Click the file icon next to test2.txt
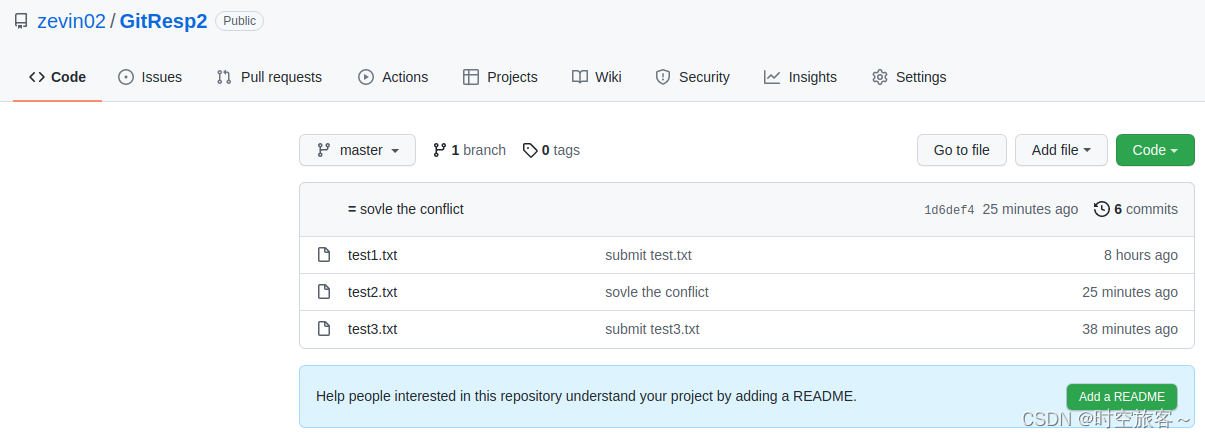Viewport: 1205px width, 438px height. coord(324,292)
